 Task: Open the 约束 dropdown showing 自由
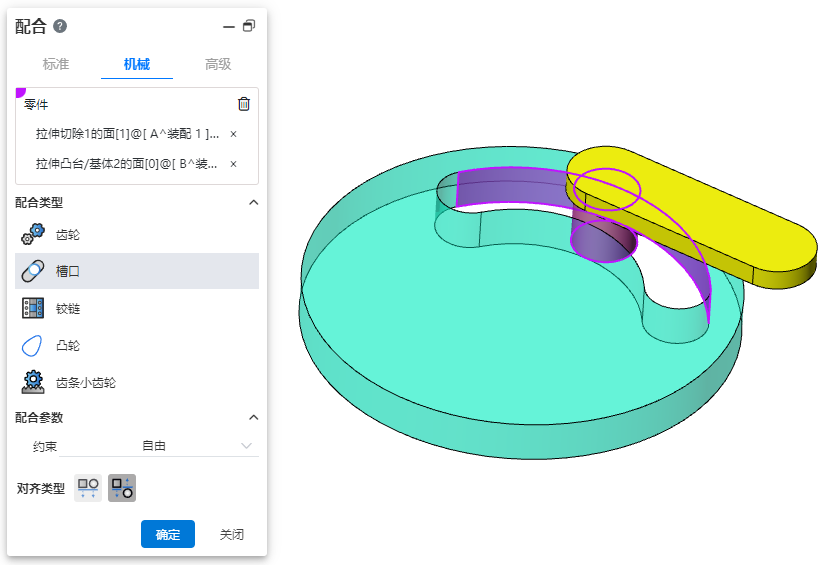click(x=155, y=446)
